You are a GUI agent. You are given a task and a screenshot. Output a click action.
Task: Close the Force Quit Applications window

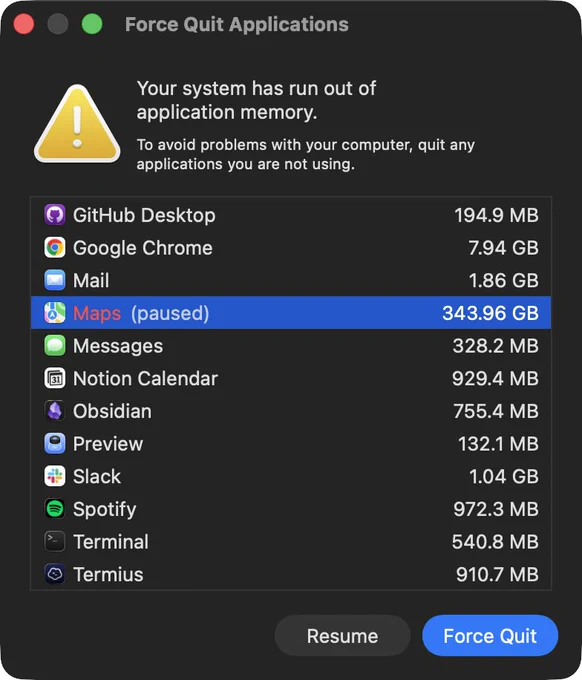(x=24, y=24)
